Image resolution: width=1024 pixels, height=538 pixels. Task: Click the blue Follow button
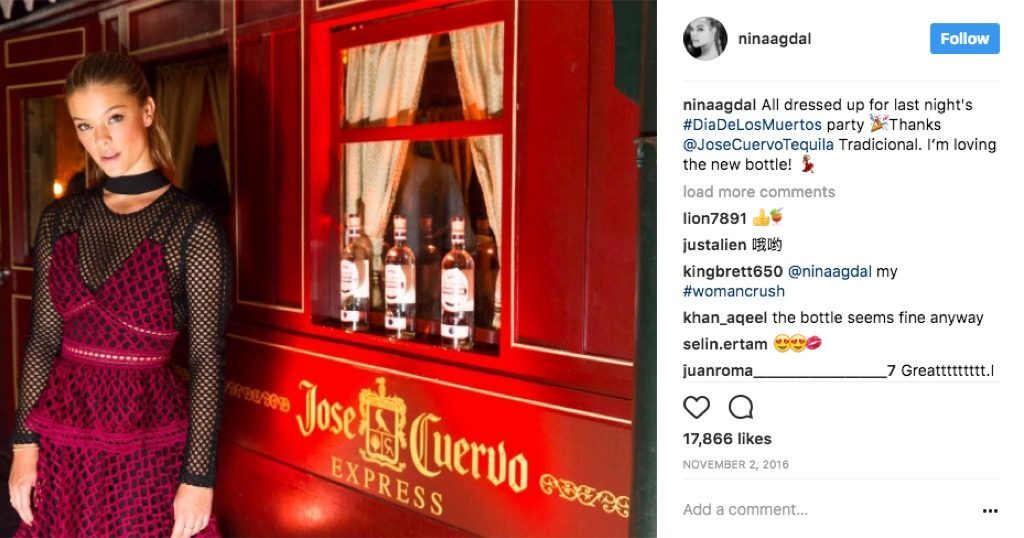[965, 39]
